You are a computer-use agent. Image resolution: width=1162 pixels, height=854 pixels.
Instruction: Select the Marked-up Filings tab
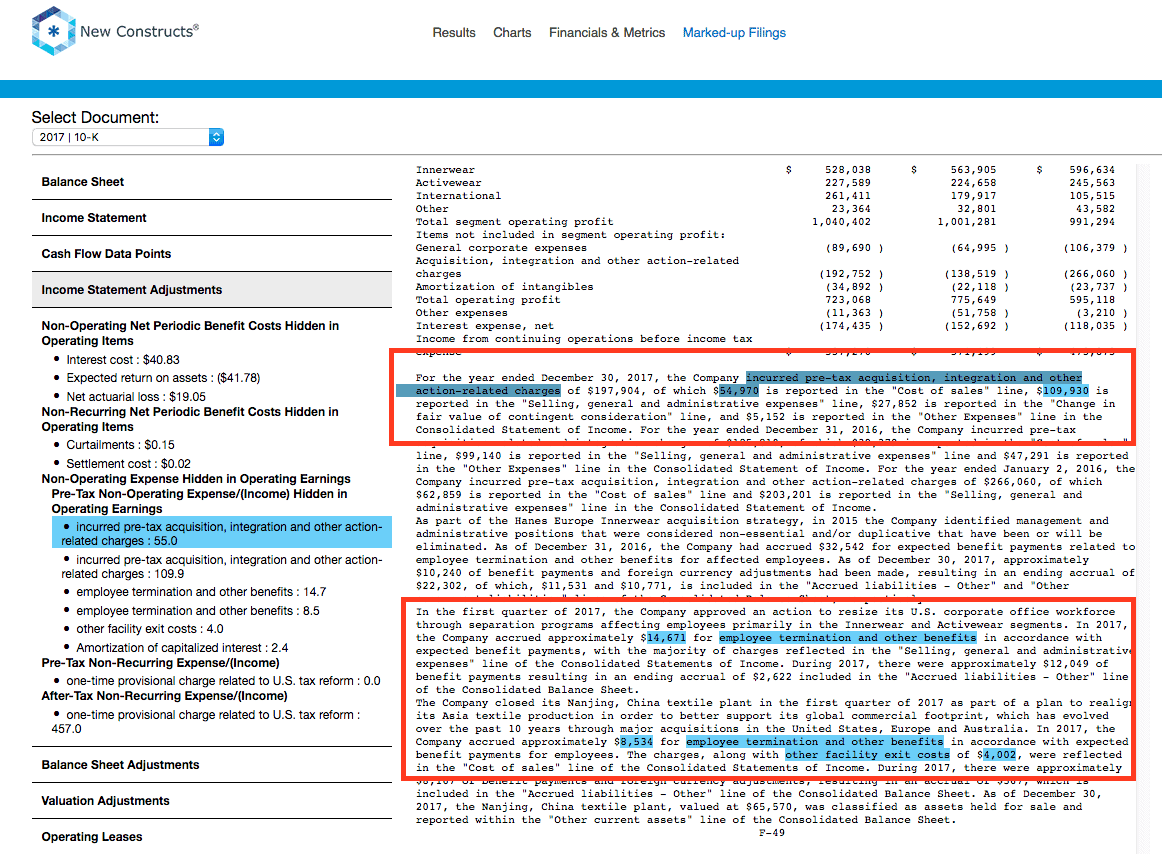(734, 33)
